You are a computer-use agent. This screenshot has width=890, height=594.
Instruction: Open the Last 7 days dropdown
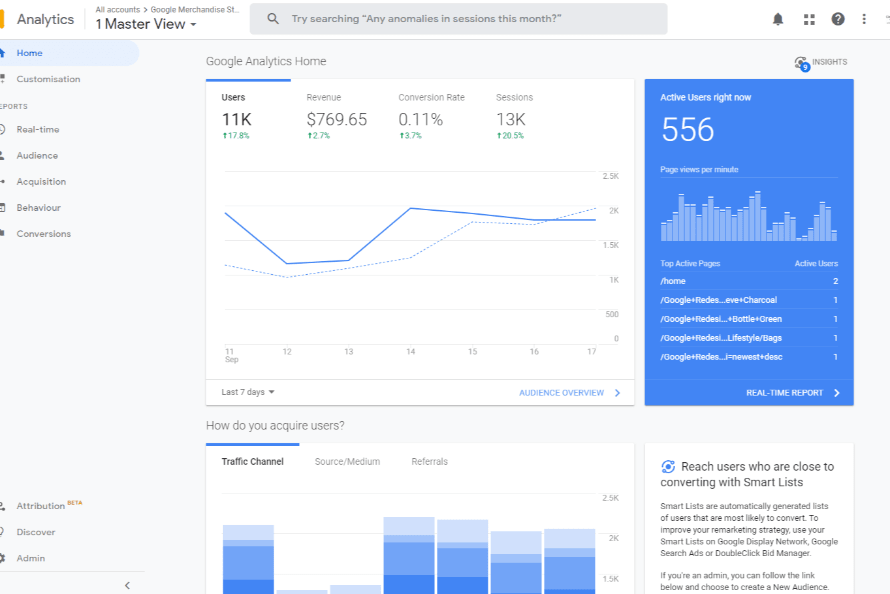pyautogui.click(x=248, y=393)
